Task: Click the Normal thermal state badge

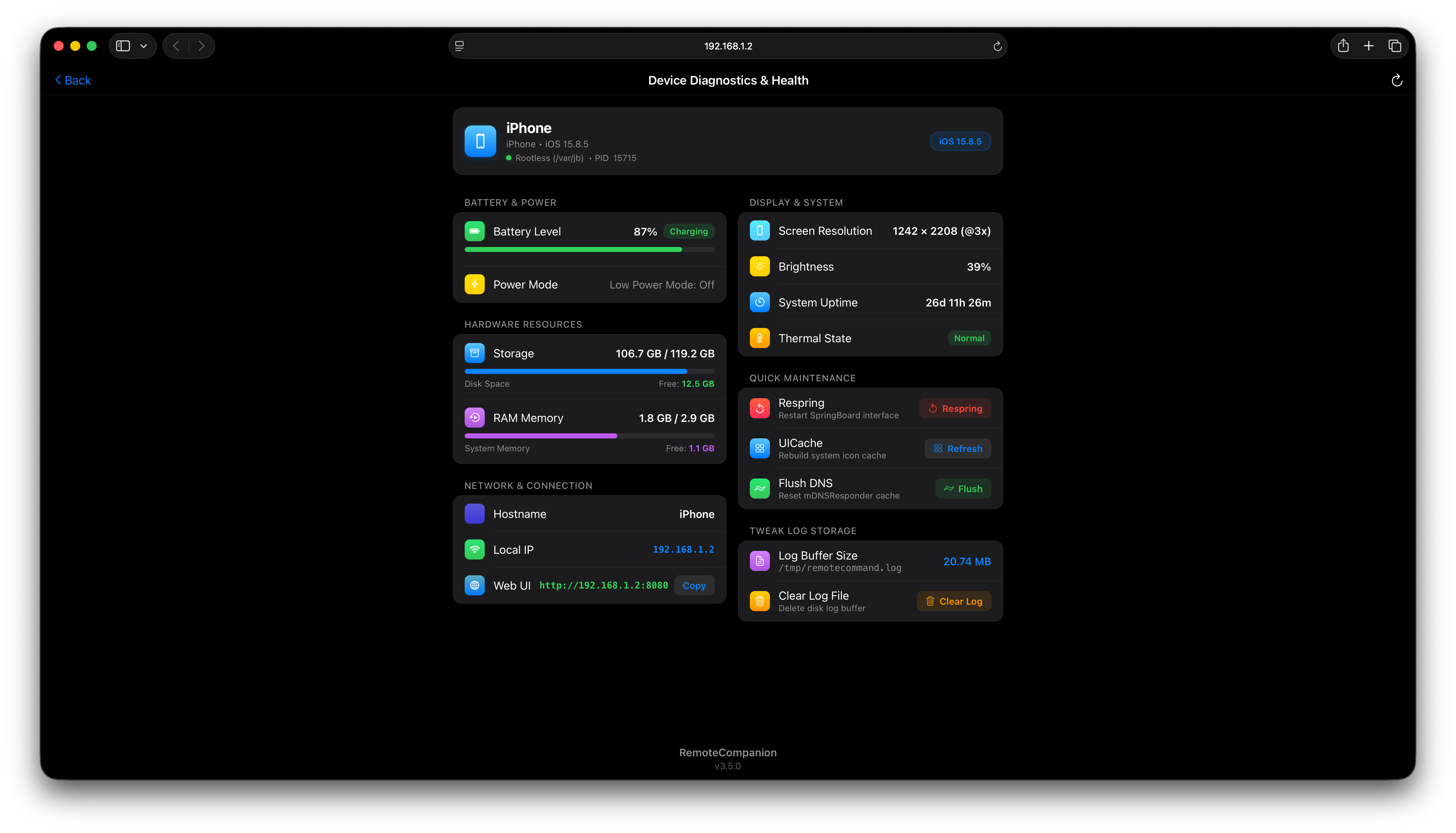Action: pos(969,338)
